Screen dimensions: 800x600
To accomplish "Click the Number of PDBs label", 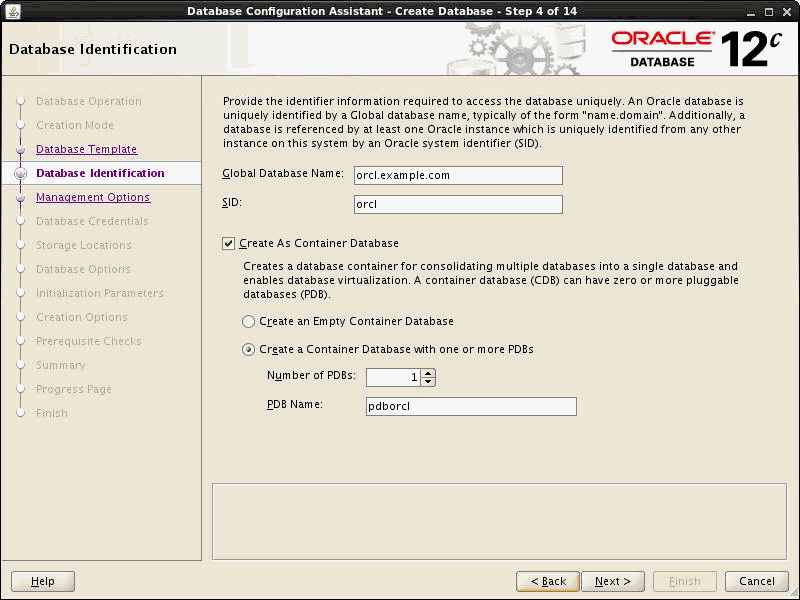I will click(311, 376).
